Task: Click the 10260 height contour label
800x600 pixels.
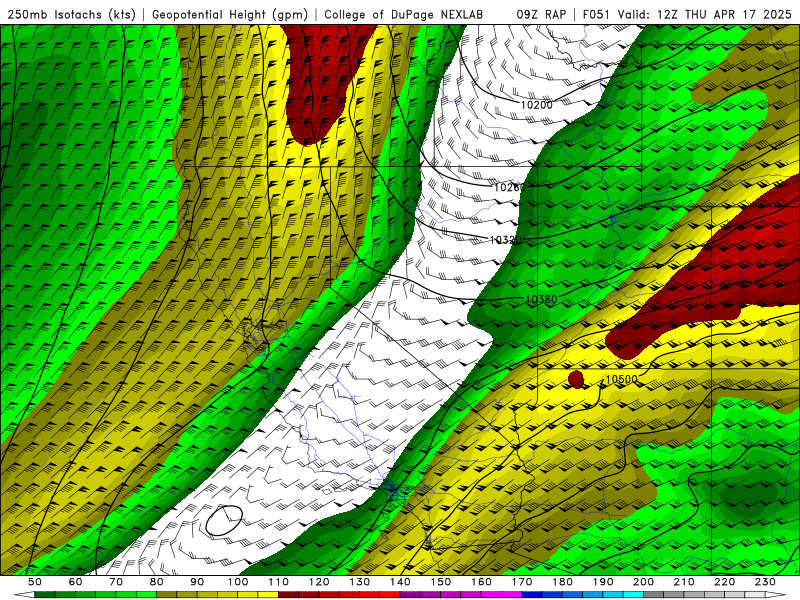Action: pos(509,187)
